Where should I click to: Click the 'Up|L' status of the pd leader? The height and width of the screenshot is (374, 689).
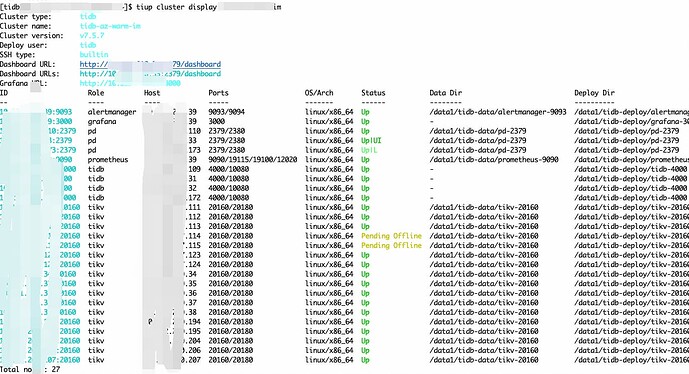coord(370,150)
